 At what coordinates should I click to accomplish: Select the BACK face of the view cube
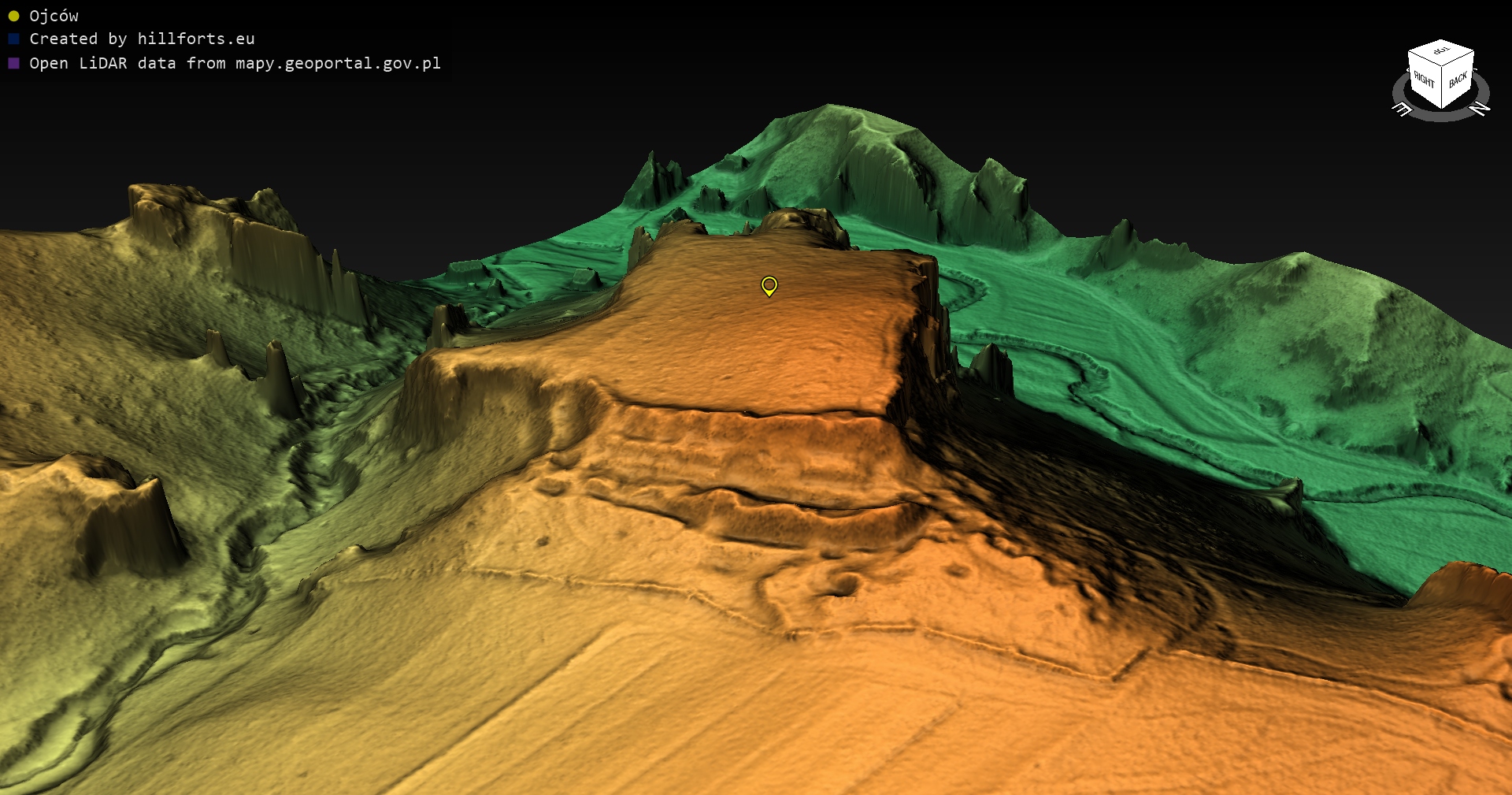(x=1458, y=80)
